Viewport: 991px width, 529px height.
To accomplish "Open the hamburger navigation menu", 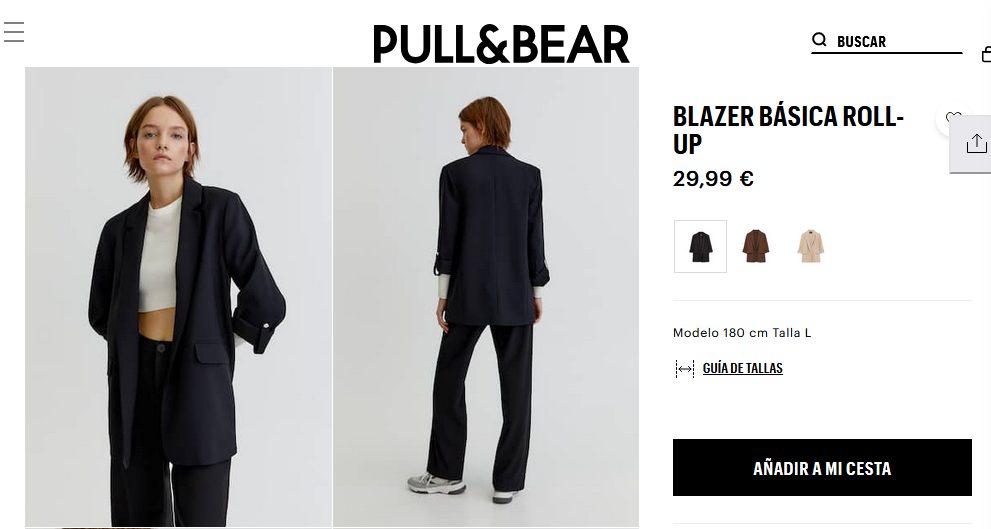I will (x=14, y=32).
